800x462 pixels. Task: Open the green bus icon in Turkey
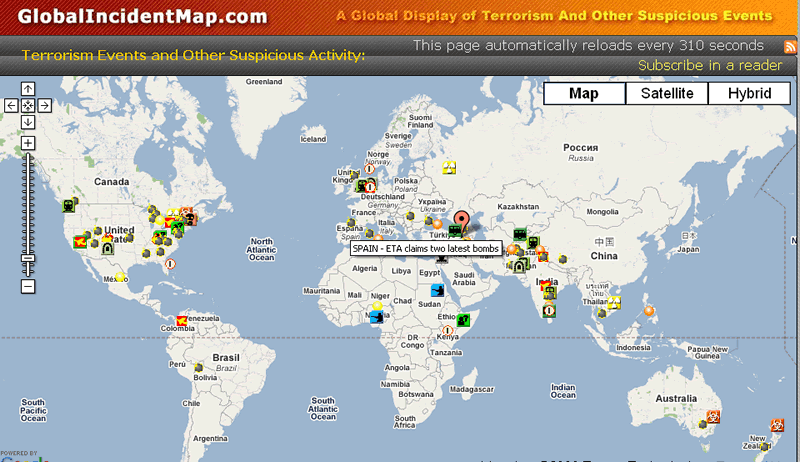[454, 230]
